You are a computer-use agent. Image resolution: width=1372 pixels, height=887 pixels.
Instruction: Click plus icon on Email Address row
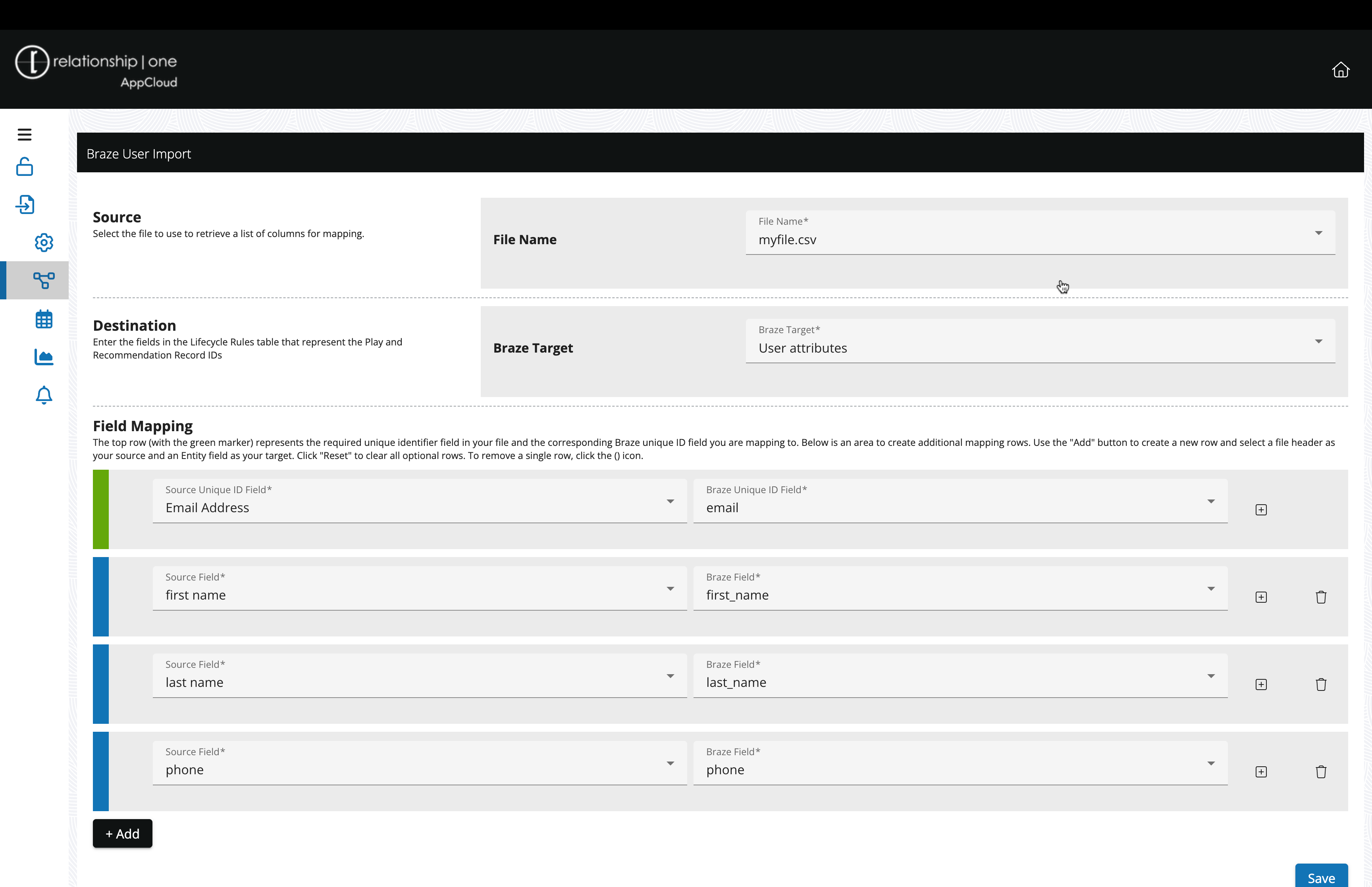(x=1261, y=510)
